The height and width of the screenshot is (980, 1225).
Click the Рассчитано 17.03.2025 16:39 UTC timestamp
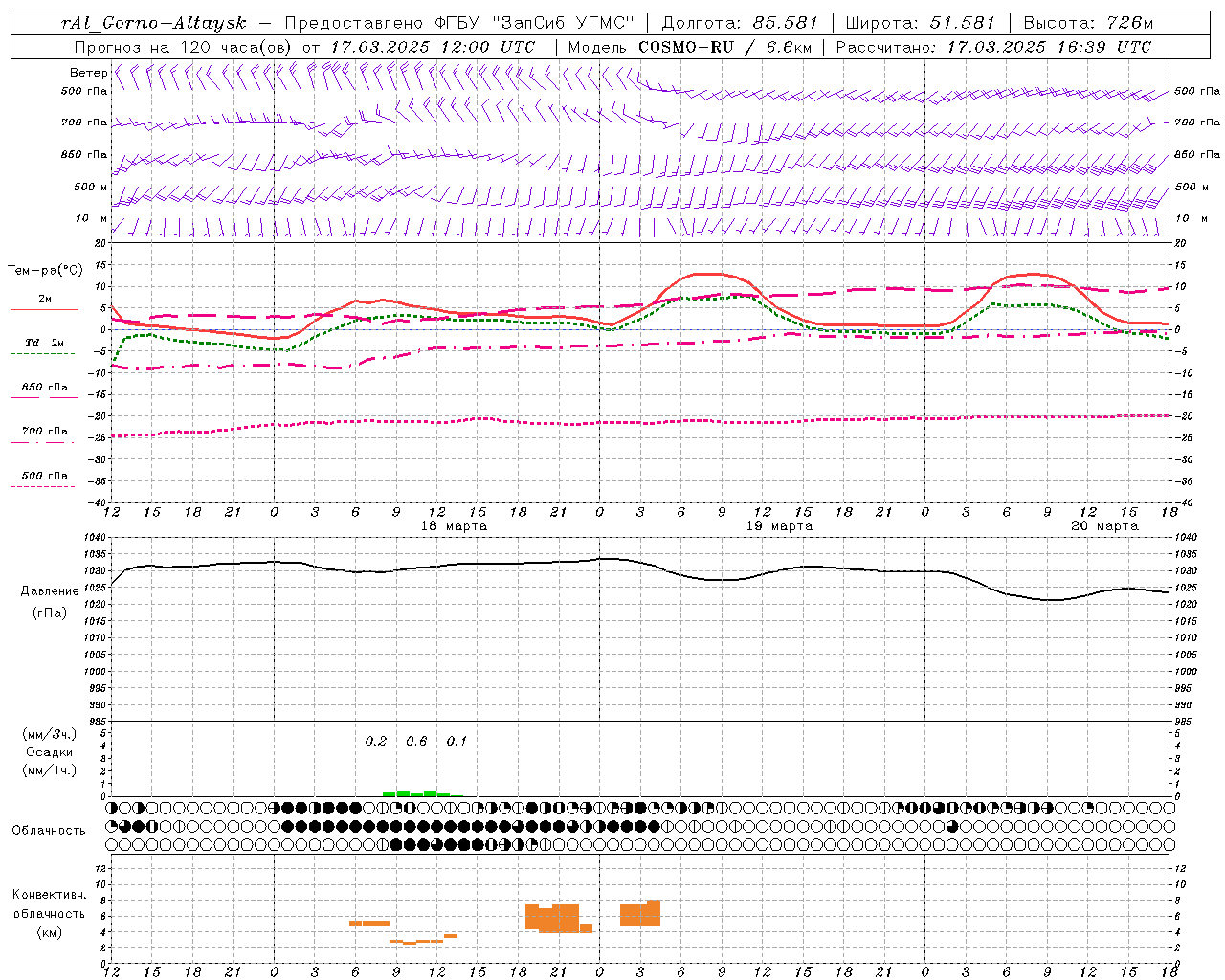(993, 46)
